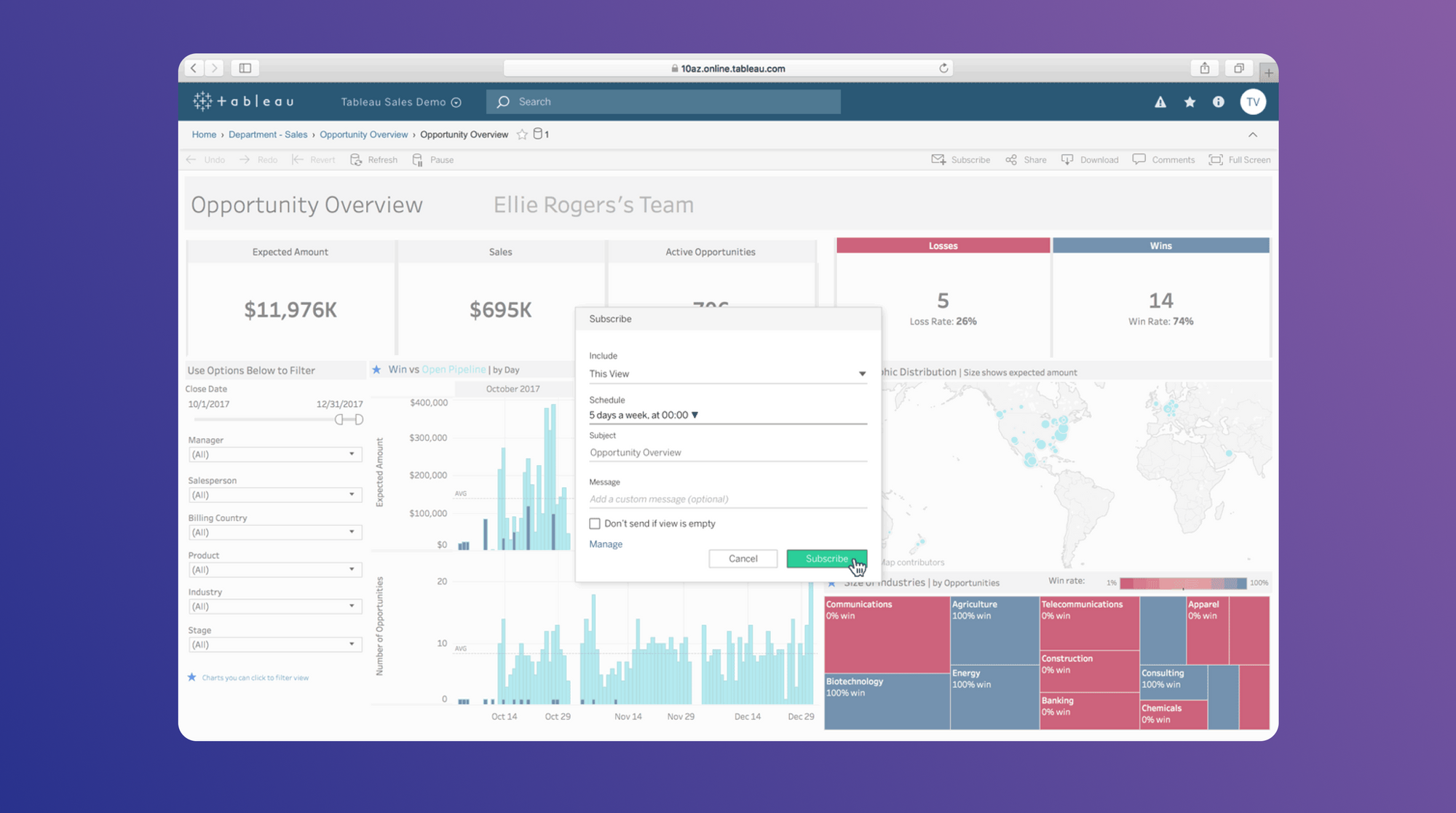This screenshot has width=1456, height=813.
Task: Open Opportunity Overview workbook breadcrumb link
Action: tap(363, 135)
